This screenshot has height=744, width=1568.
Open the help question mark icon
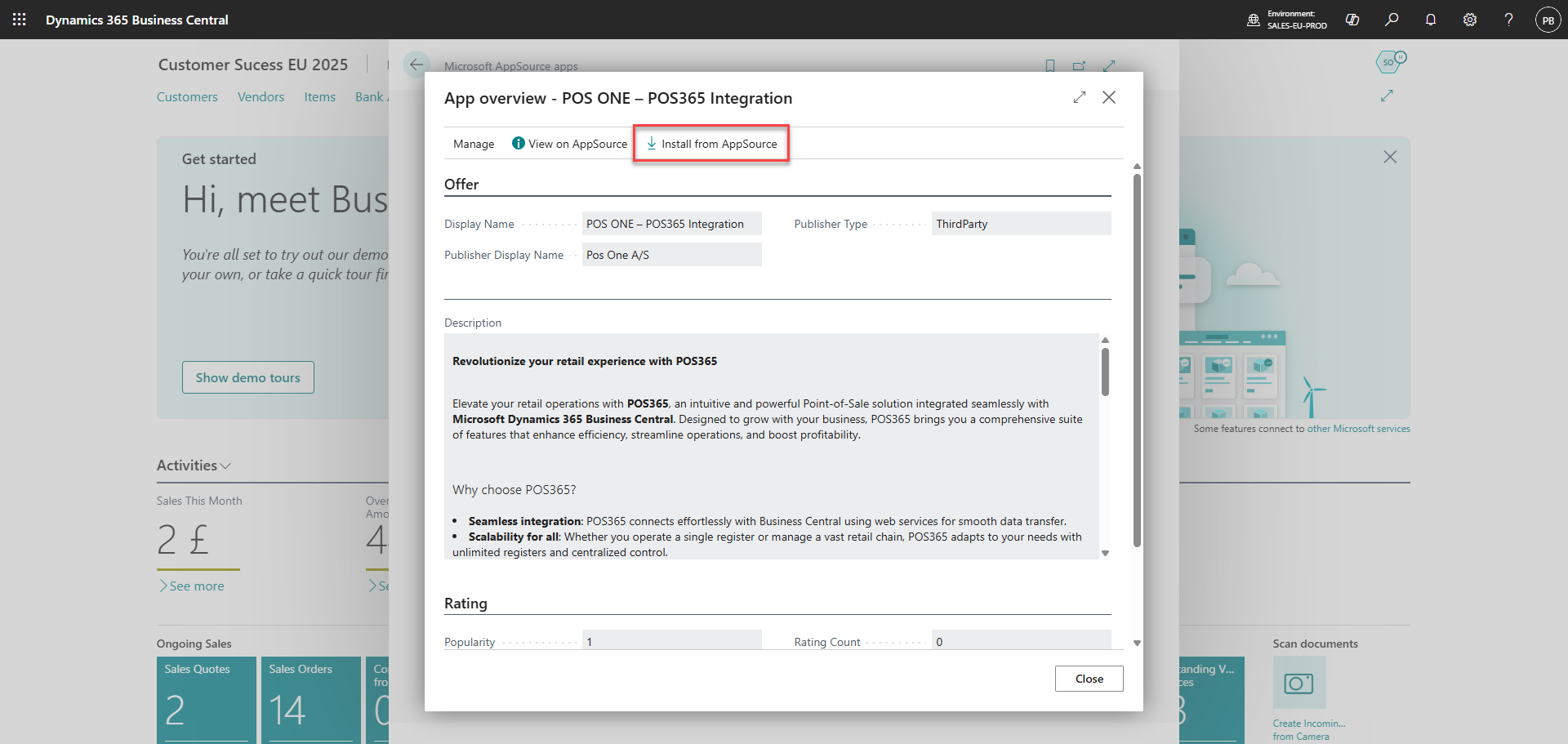pos(1508,20)
